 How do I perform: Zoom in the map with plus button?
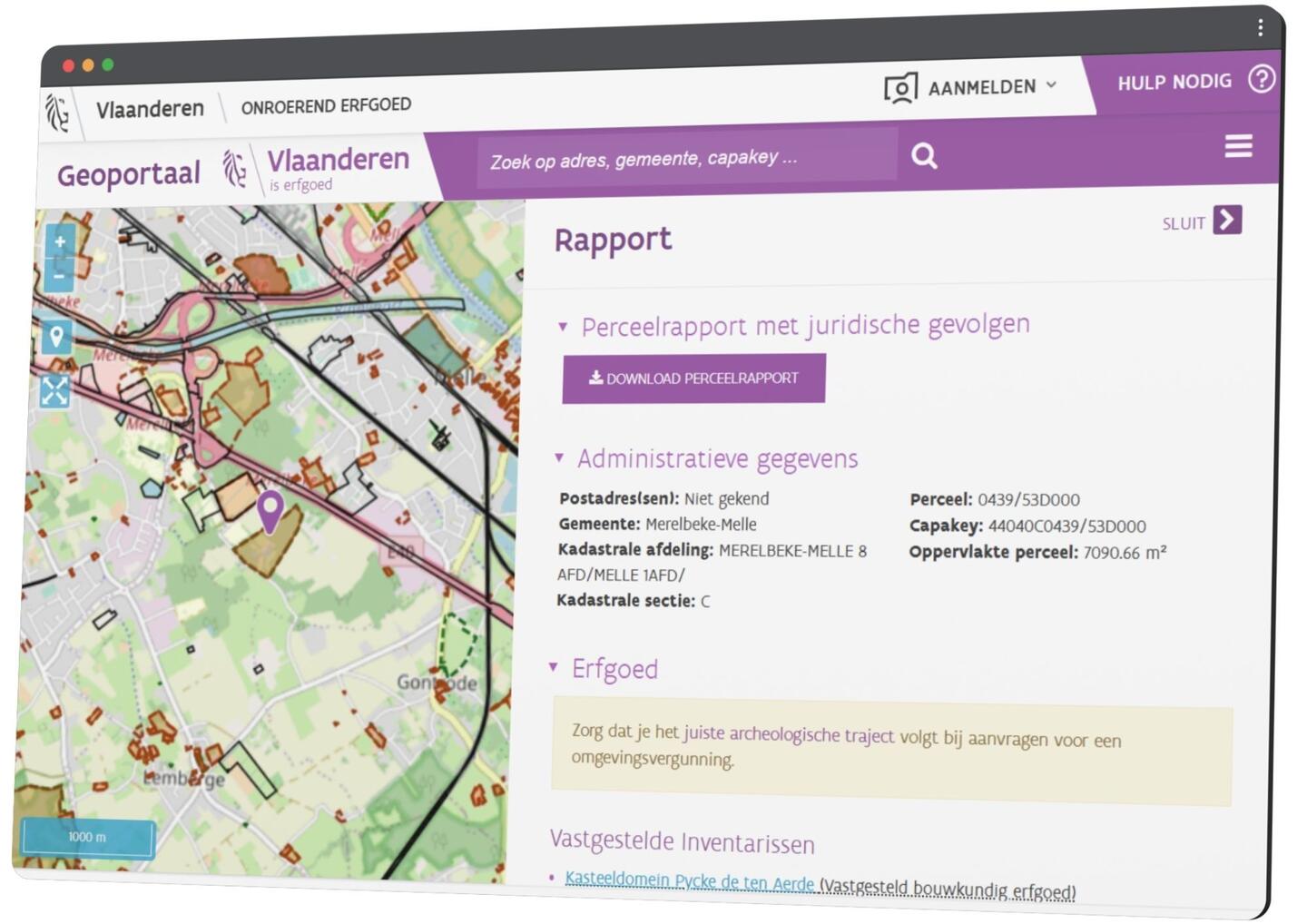click(60, 242)
